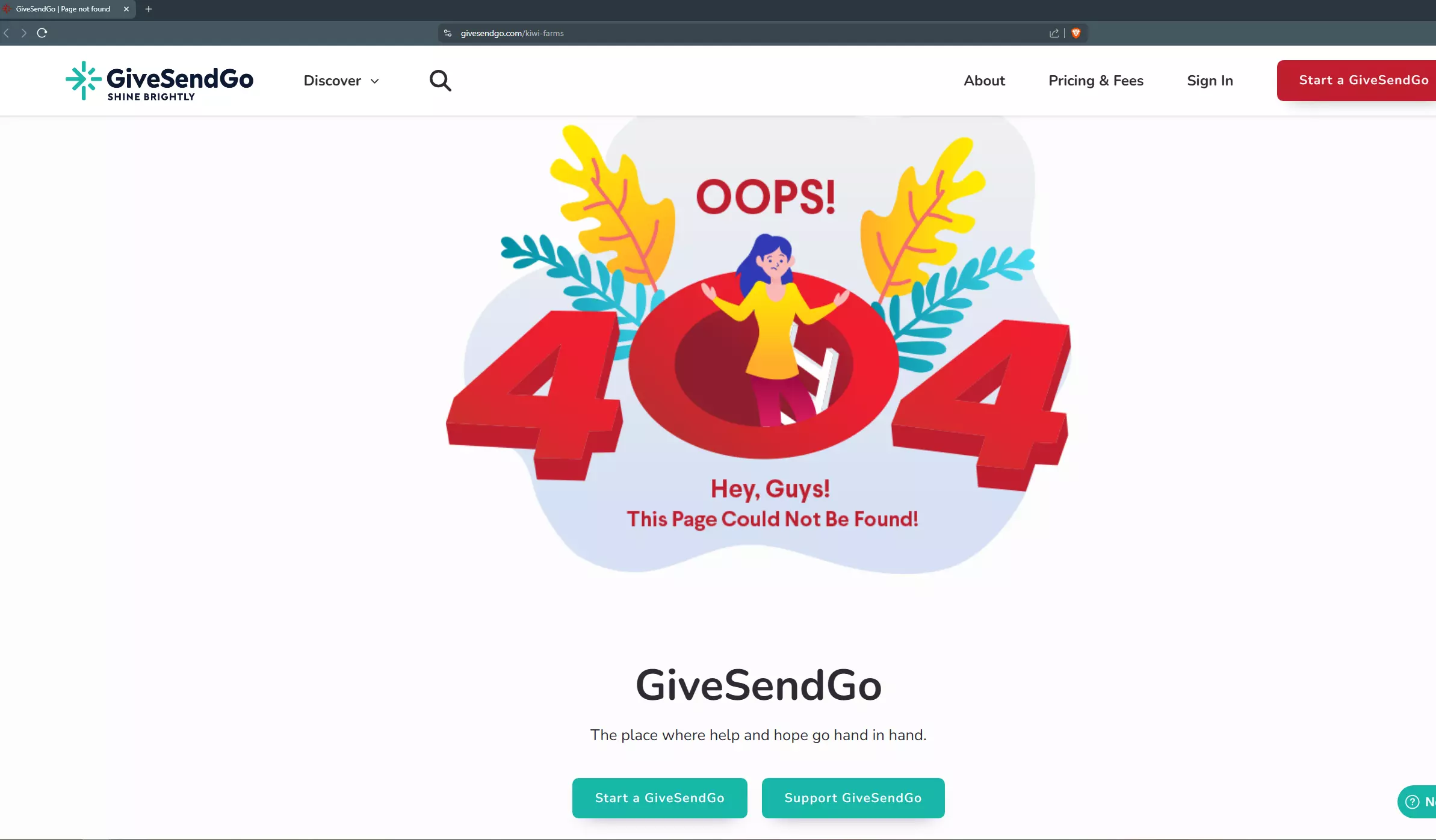Click the magnifying glass search icon

point(440,81)
